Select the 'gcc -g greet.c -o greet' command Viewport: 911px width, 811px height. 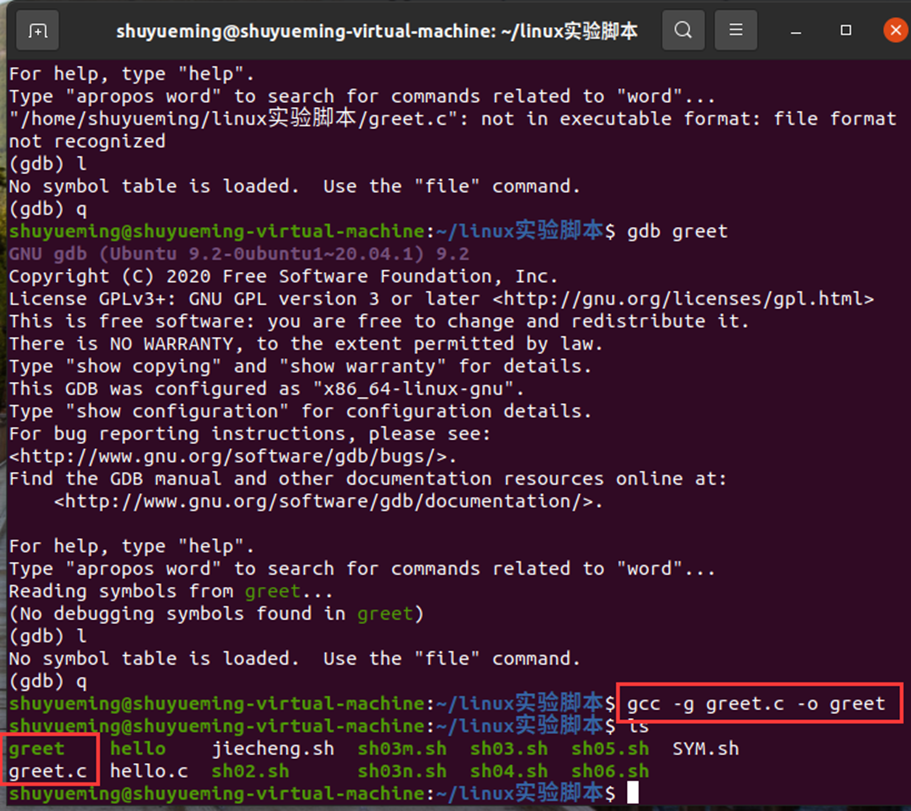tap(756, 704)
